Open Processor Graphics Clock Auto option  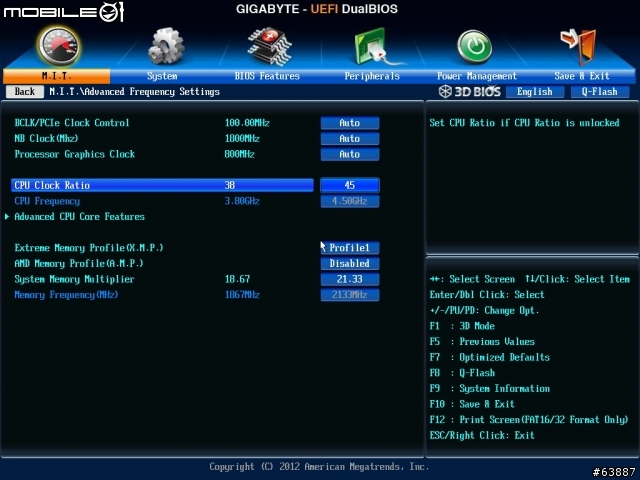(x=350, y=154)
